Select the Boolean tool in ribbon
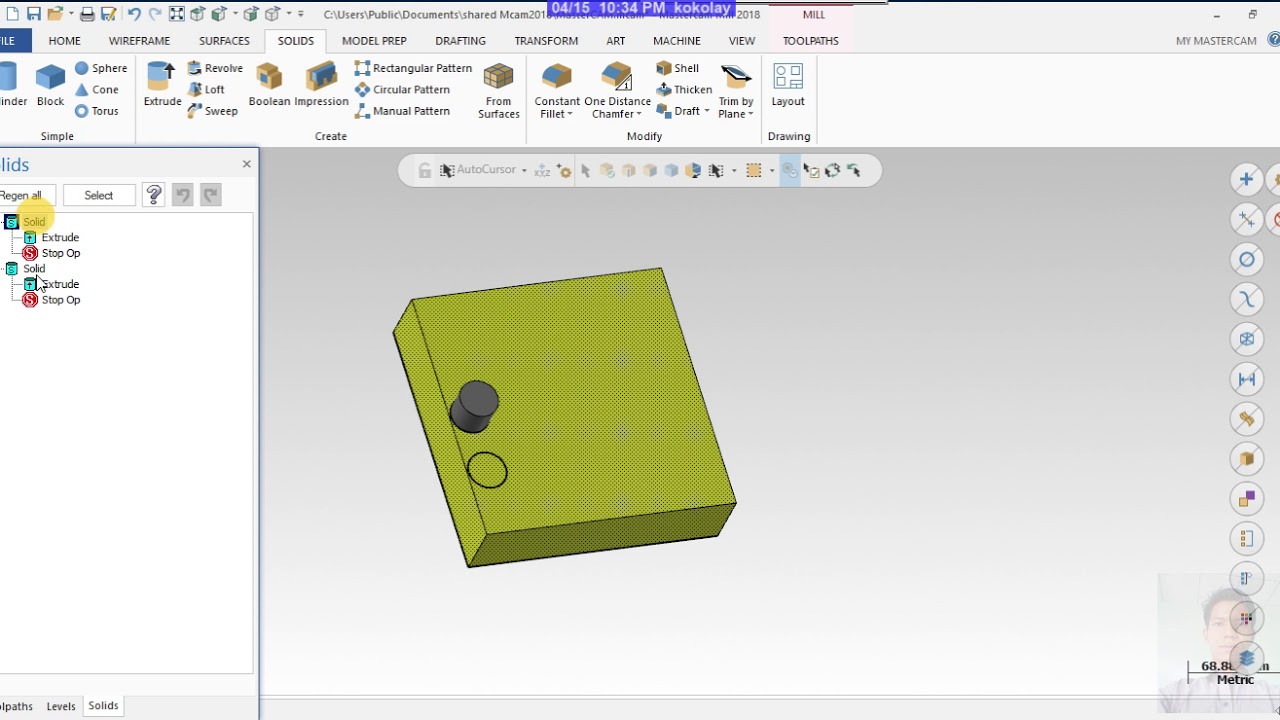Viewport: 1280px width, 720px height. (x=269, y=80)
